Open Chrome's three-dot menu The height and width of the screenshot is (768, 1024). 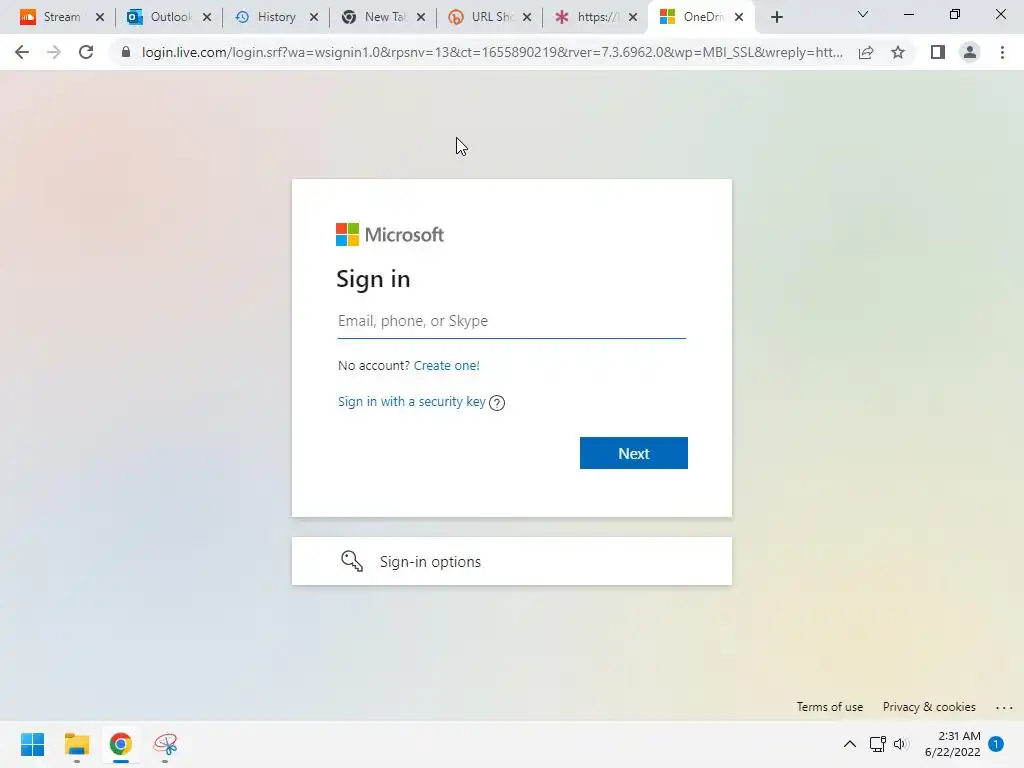(x=1002, y=52)
